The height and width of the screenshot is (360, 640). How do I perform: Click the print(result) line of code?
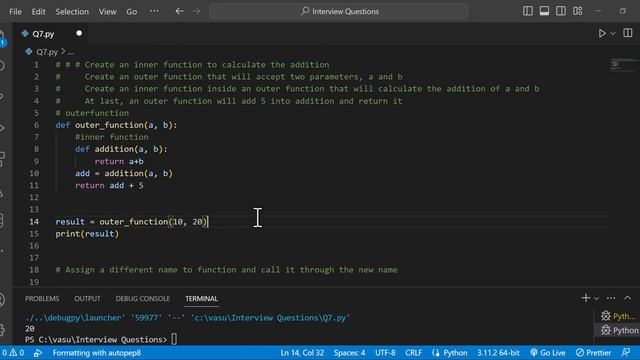pyautogui.click(x=87, y=233)
